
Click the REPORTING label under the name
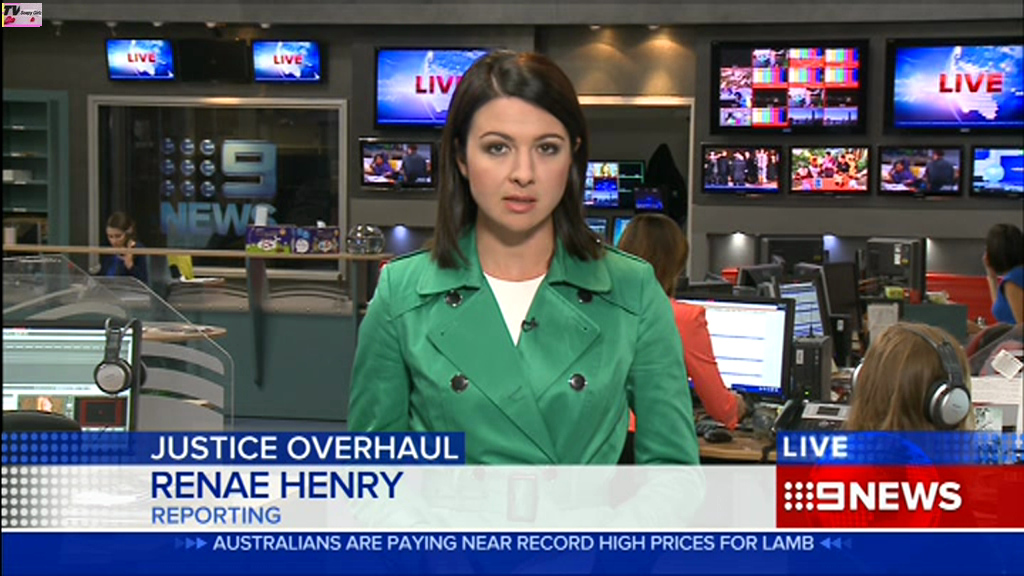(x=216, y=516)
